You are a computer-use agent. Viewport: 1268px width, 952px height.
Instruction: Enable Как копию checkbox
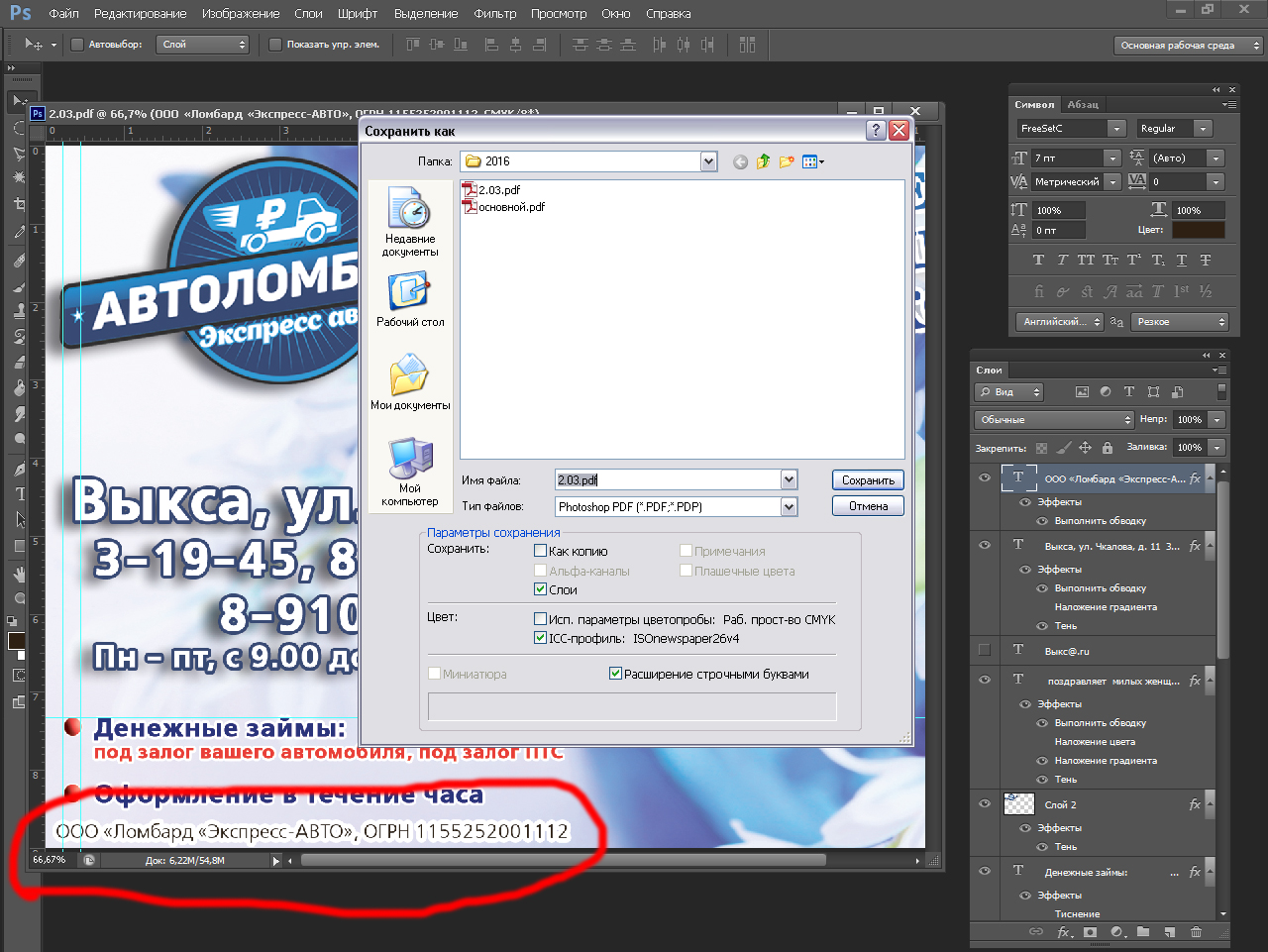541,551
